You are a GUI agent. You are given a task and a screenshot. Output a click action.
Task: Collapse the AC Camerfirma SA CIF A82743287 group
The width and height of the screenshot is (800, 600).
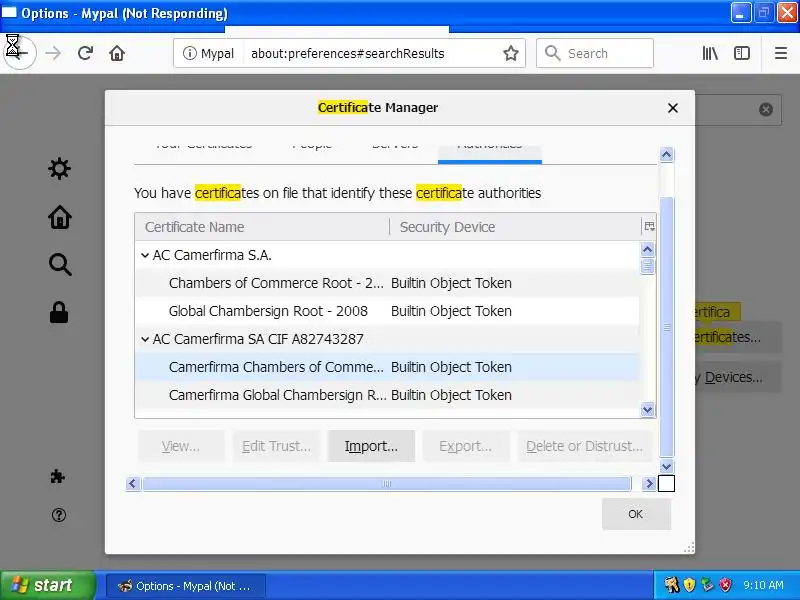pyautogui.click(x=145, y=339)
